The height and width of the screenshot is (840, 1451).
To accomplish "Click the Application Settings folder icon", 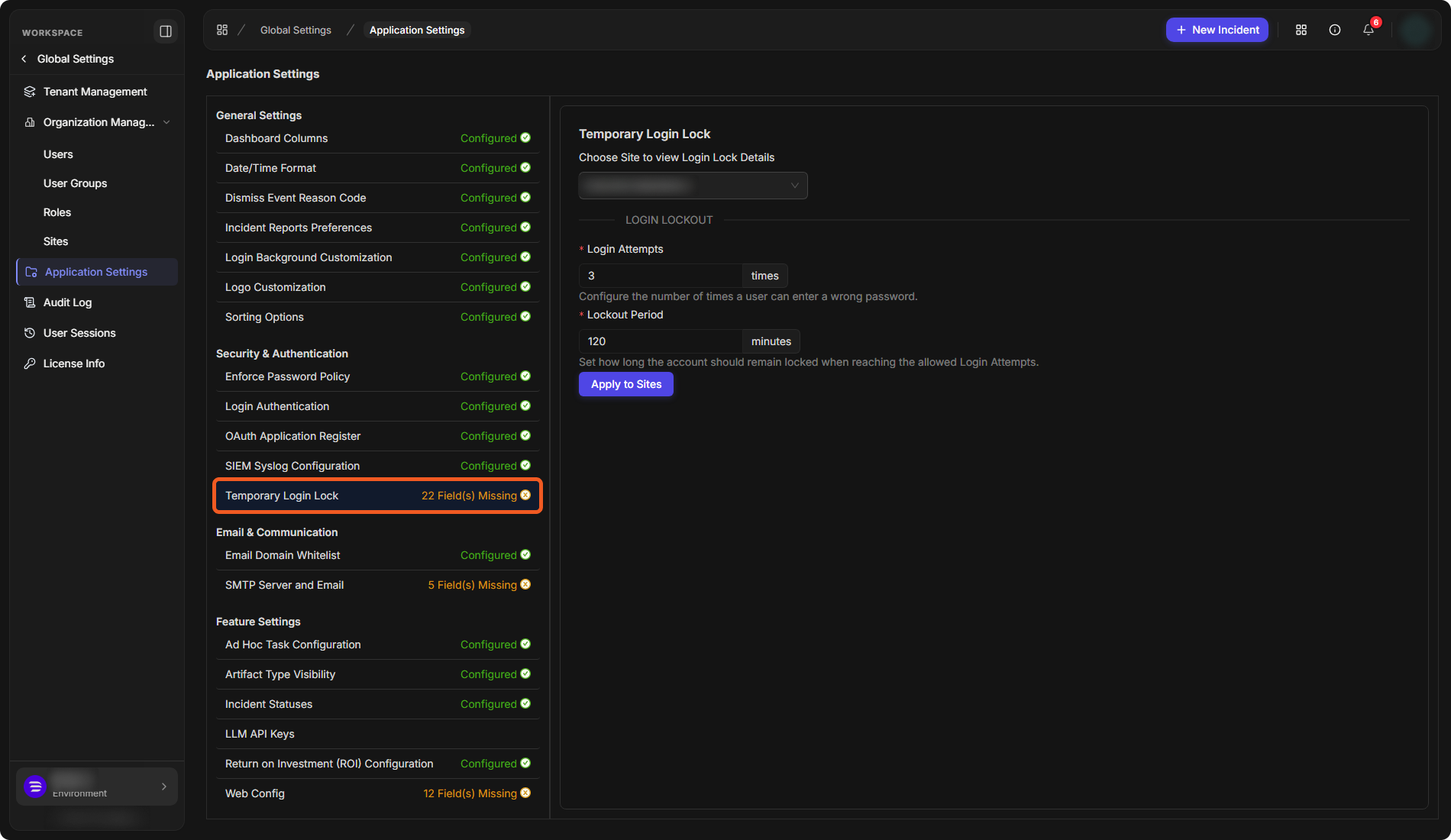I will [31, 272].
